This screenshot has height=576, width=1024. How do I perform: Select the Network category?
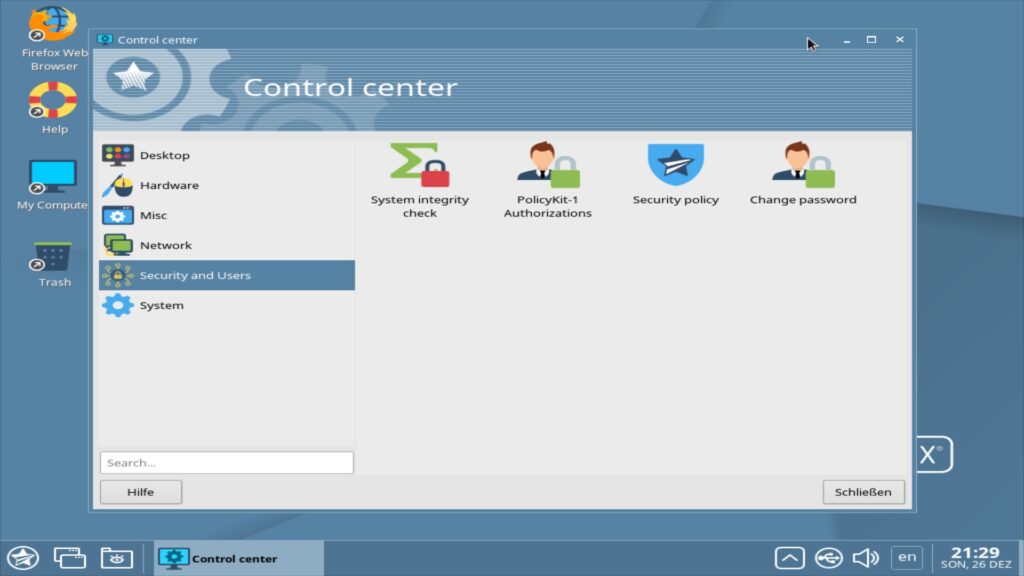pos(227,246)
